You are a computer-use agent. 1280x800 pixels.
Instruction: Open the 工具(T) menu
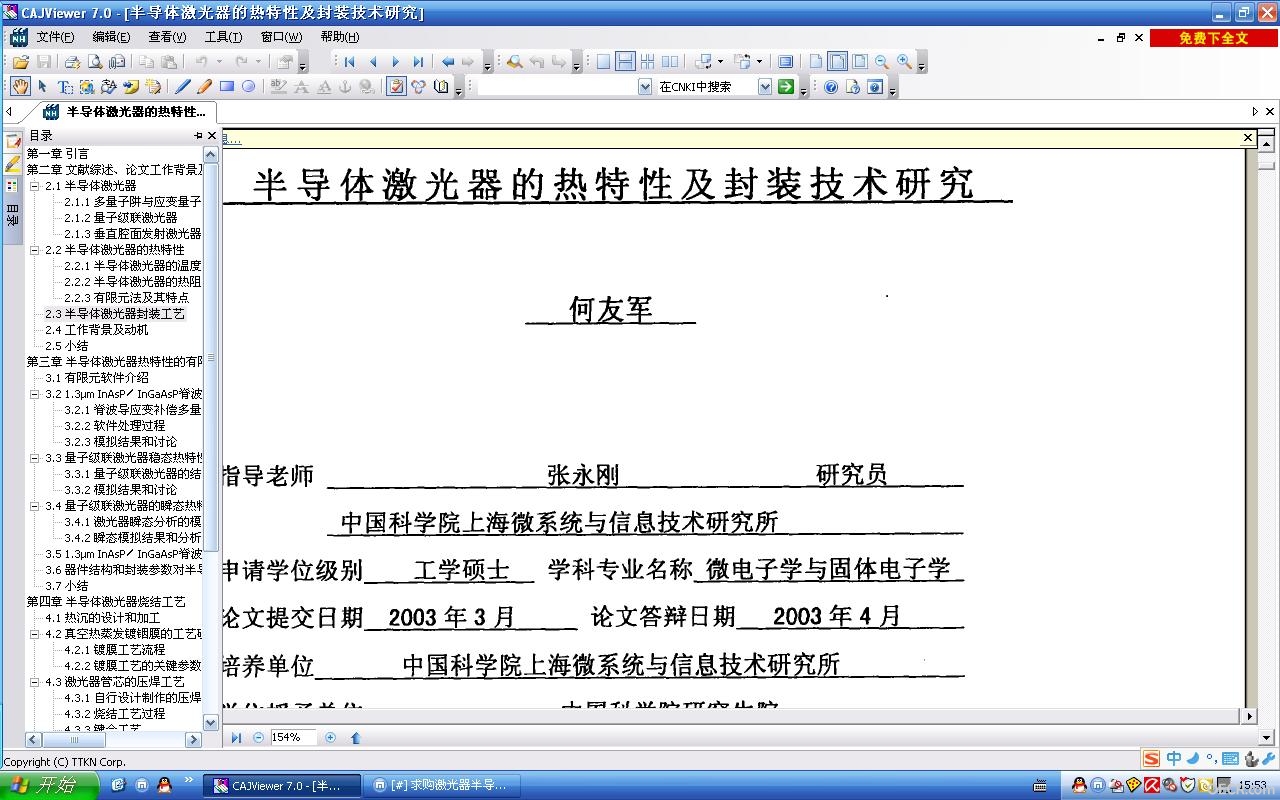pos(223,37)
